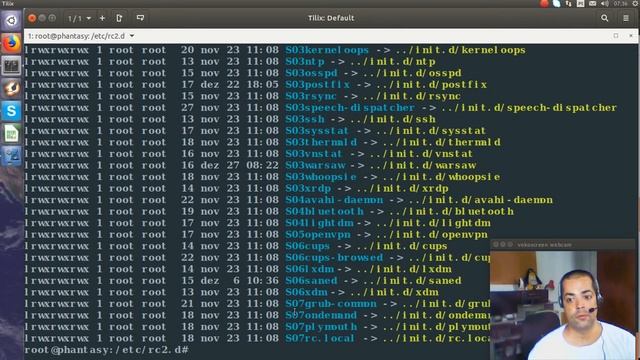Click the S03thermald symlink name
This screenshot has width=640, height=360.
pos(321,142)
